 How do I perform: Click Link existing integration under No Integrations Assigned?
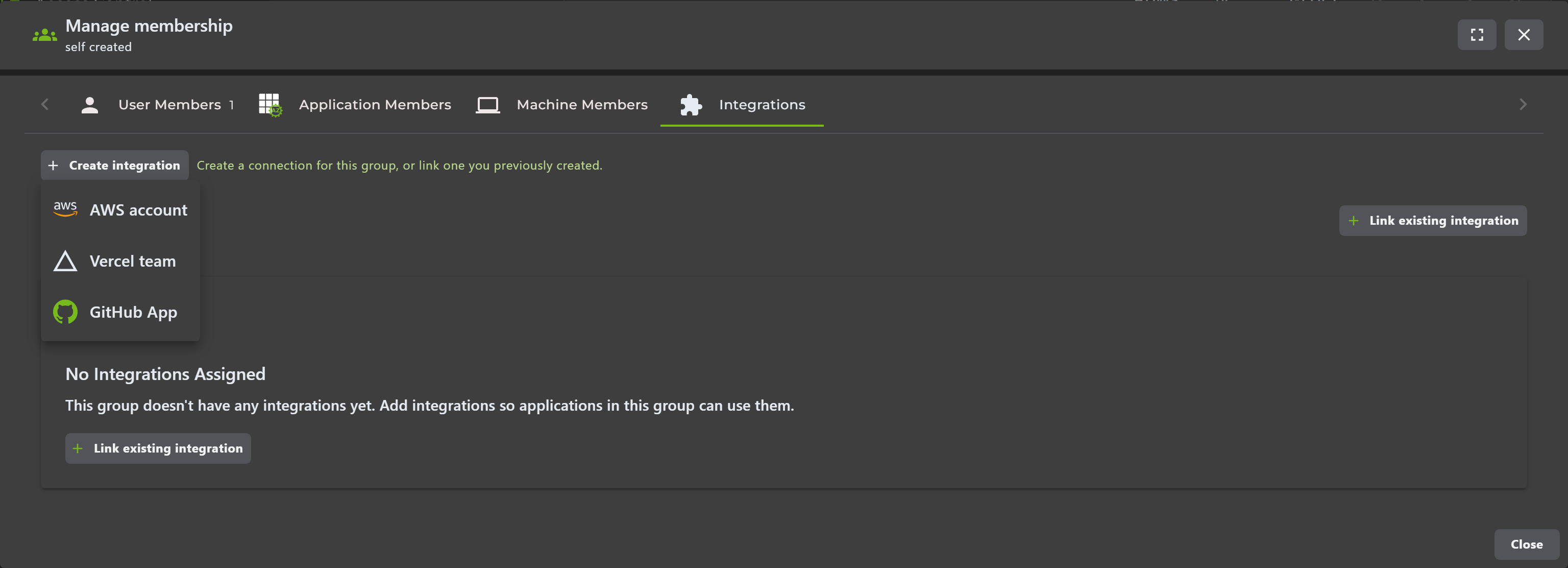[x=158, y=448]
